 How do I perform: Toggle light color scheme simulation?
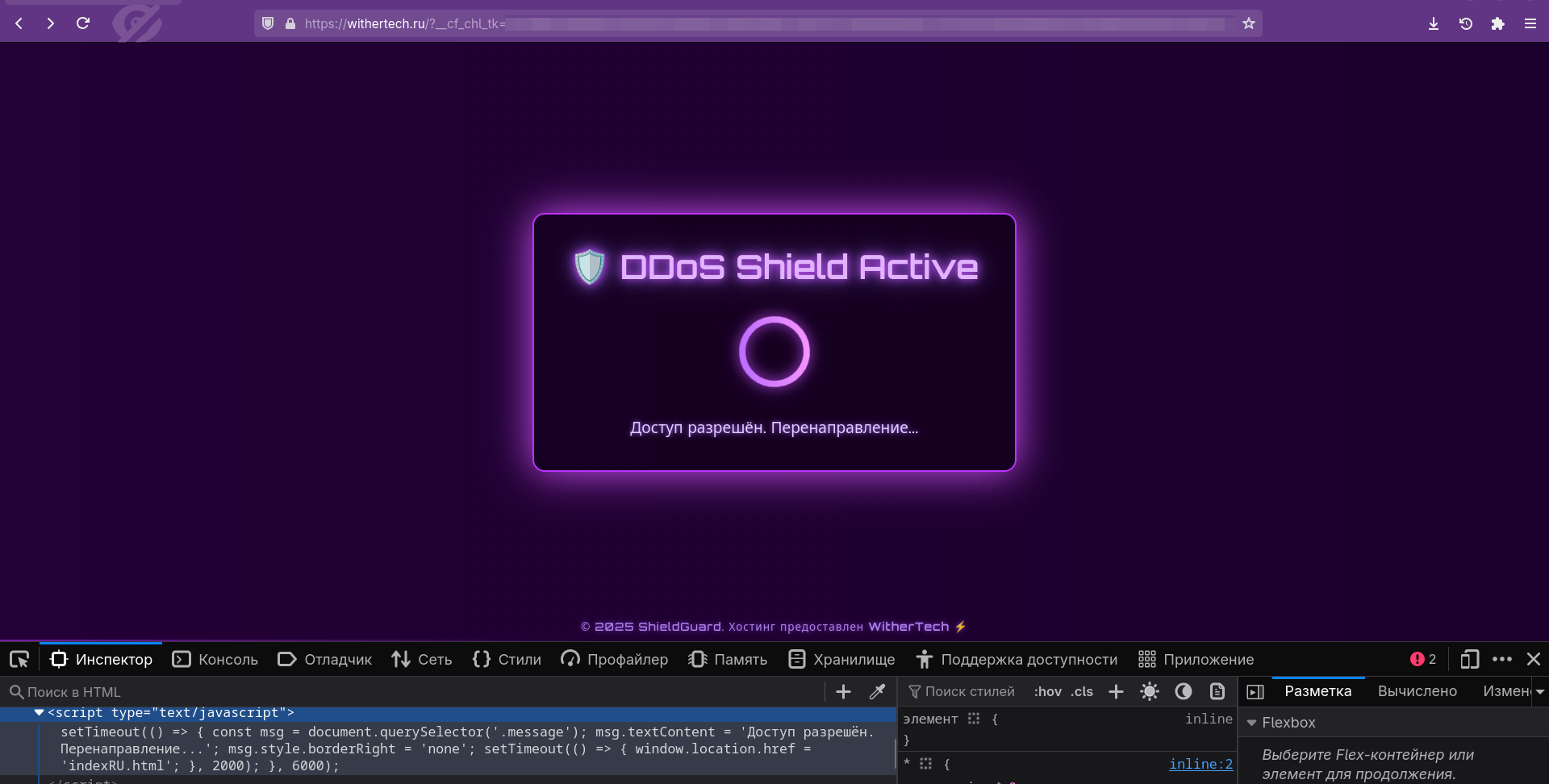pyautogui.click(x=1150, y=692)
